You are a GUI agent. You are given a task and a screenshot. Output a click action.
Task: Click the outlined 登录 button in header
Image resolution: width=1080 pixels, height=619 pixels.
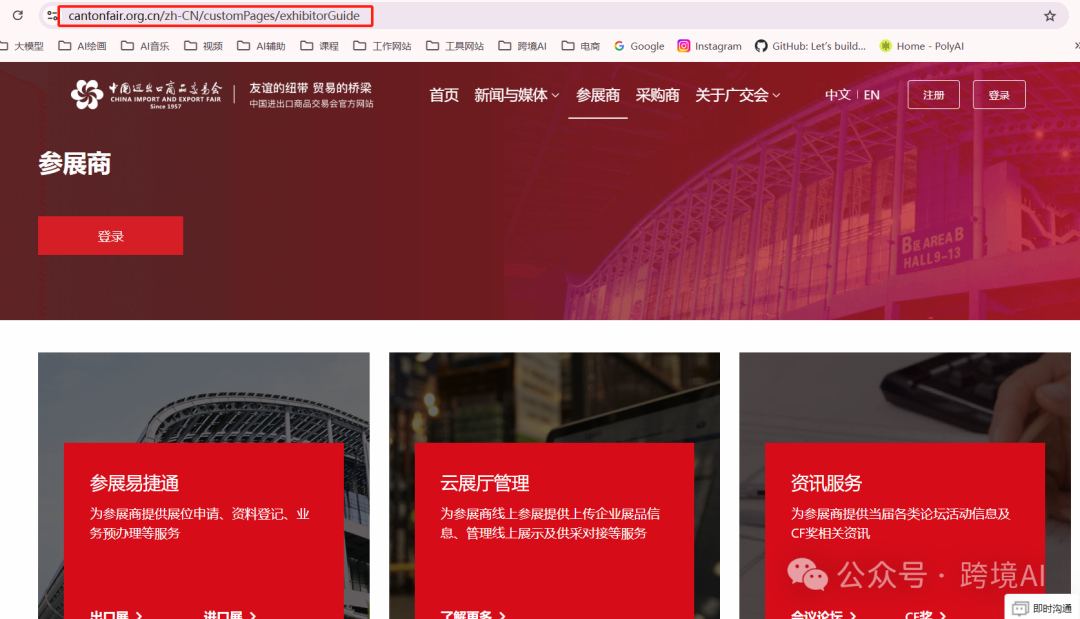999,95
